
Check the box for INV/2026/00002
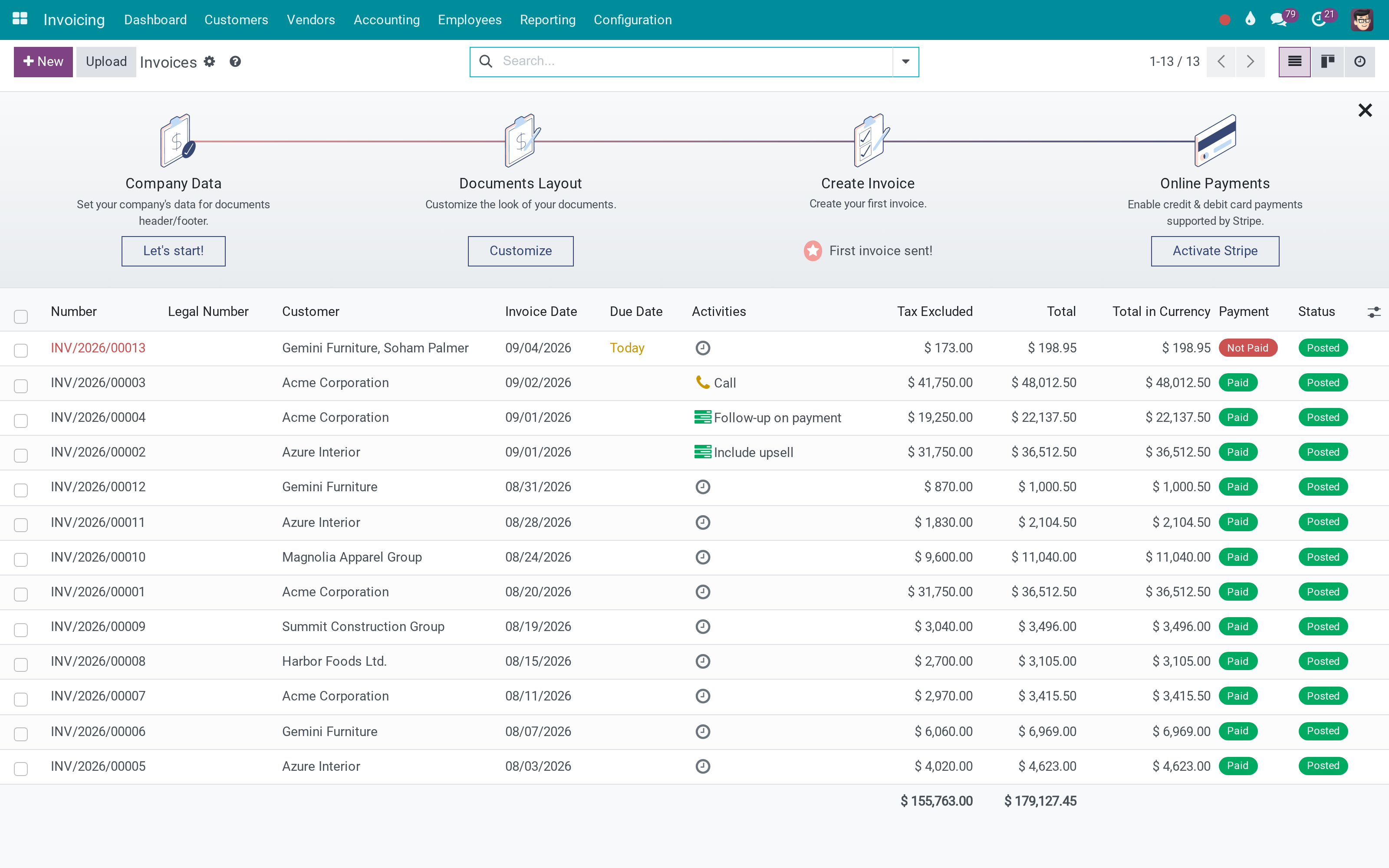pos(21,455)
